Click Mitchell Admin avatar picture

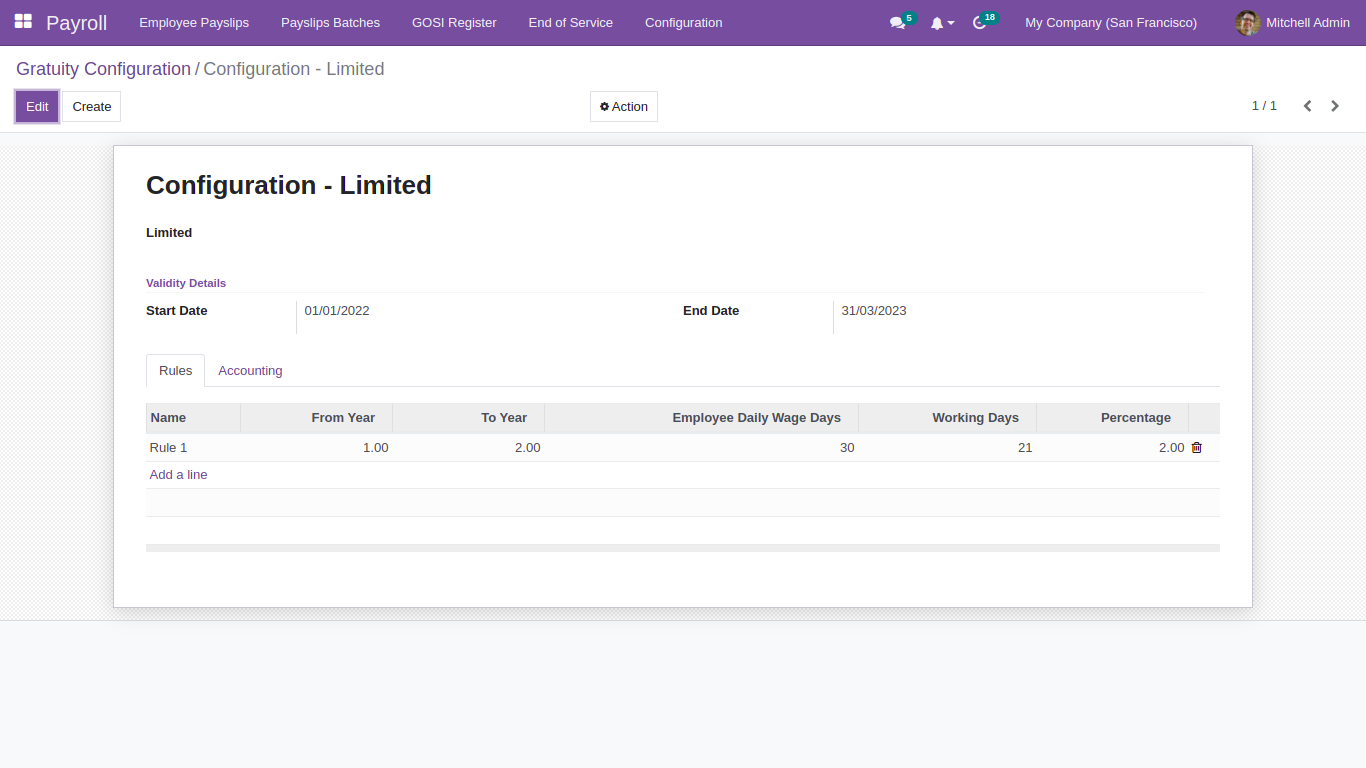tap(1248, 23)
